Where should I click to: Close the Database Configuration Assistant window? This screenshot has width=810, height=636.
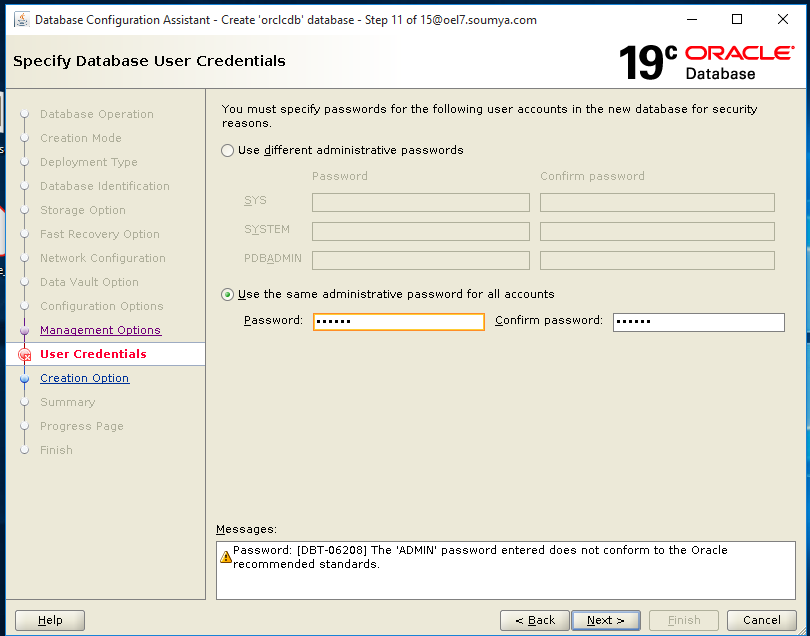[x=783, y=20]
